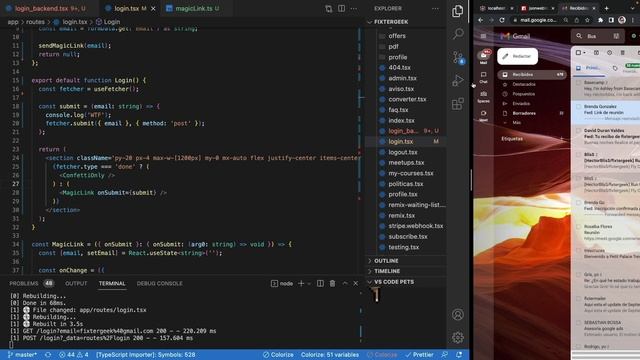Expand the TIMELINE section
This screenshot has height=360, width=640.
370,271
